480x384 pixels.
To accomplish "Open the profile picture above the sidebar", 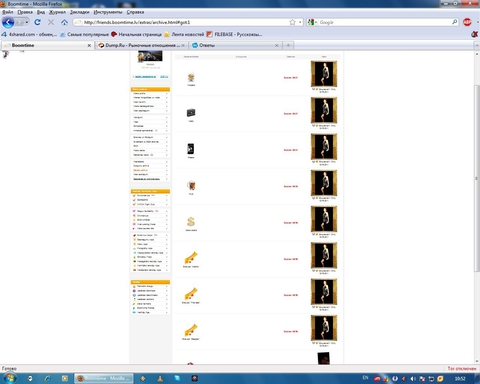I will pos(150,56).
